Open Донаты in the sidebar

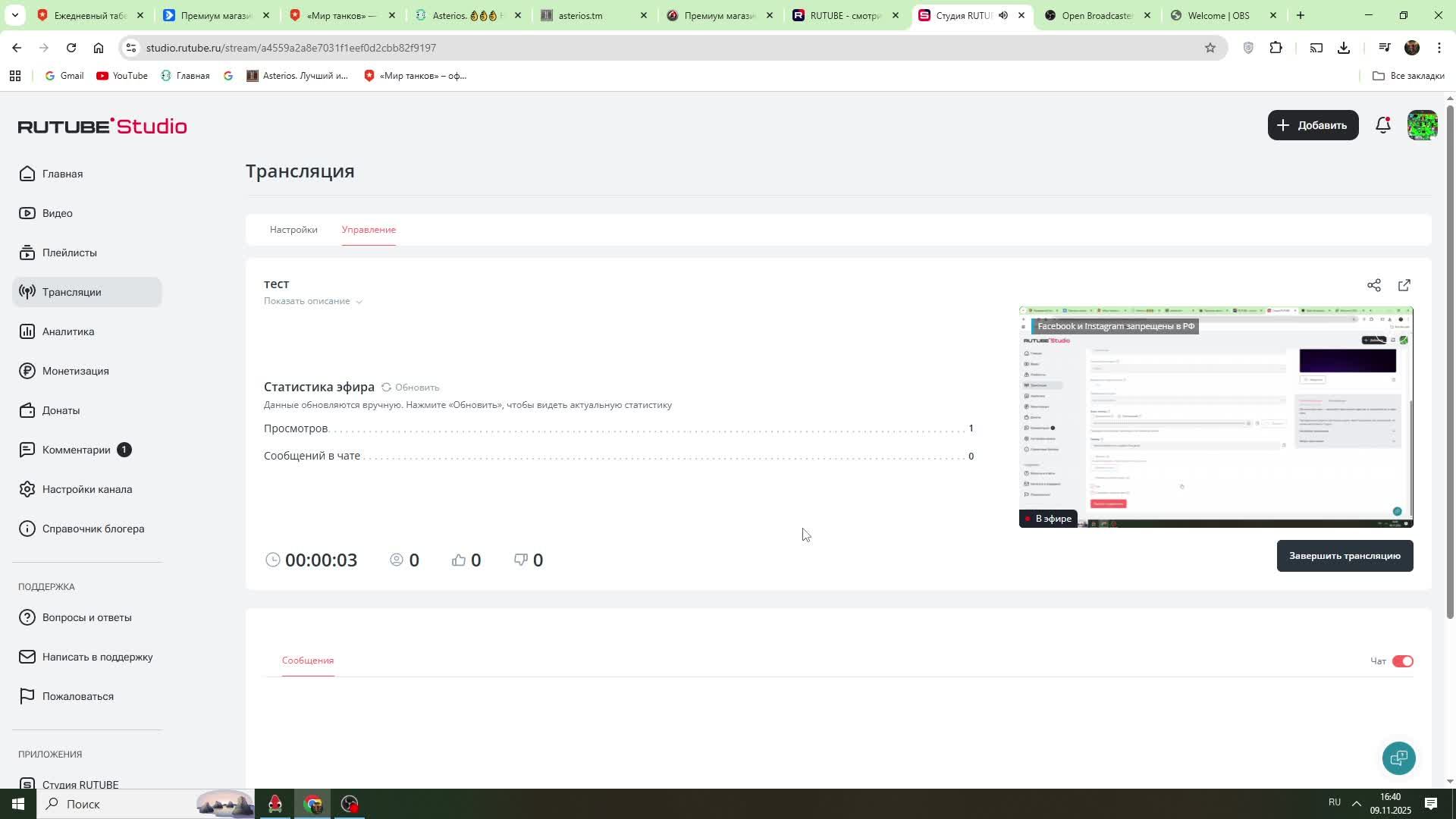click(61, 410)
